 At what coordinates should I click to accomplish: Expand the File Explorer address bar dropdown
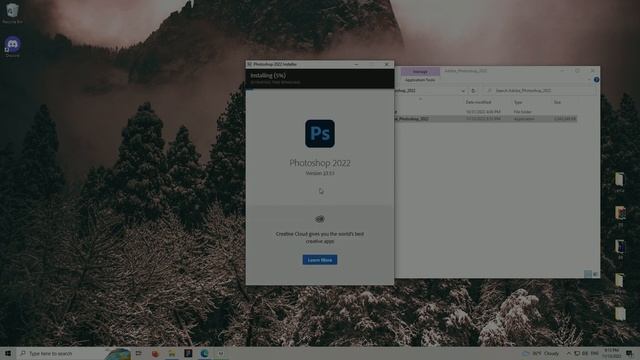pyautogui.click(x=463, y=91)
